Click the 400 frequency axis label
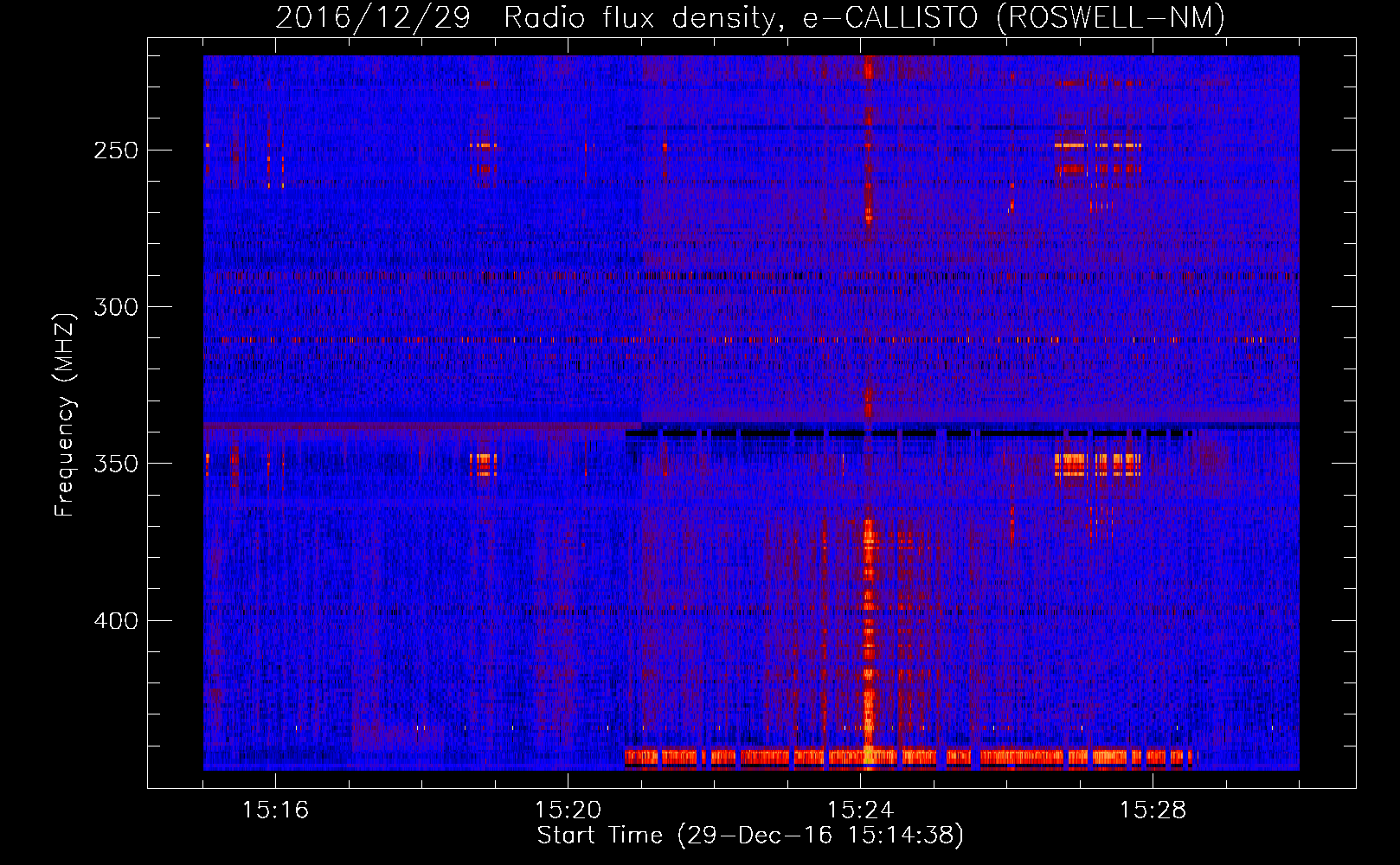Image resolution: width=1400 pixels, height=865 pixels. pyautogui.click(x=116, y=621)
